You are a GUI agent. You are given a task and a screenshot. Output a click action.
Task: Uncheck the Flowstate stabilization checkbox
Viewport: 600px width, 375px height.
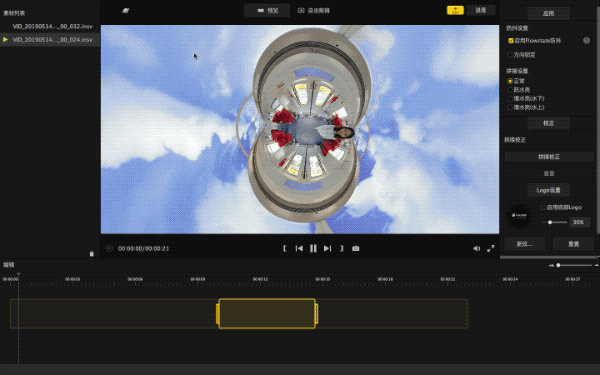511,40
